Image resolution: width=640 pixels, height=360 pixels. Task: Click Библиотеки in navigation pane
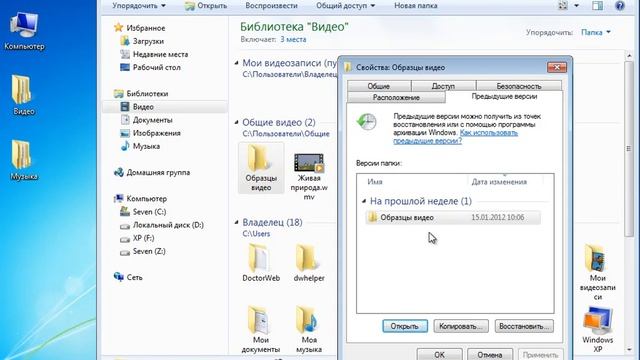(x=147, y=93)
